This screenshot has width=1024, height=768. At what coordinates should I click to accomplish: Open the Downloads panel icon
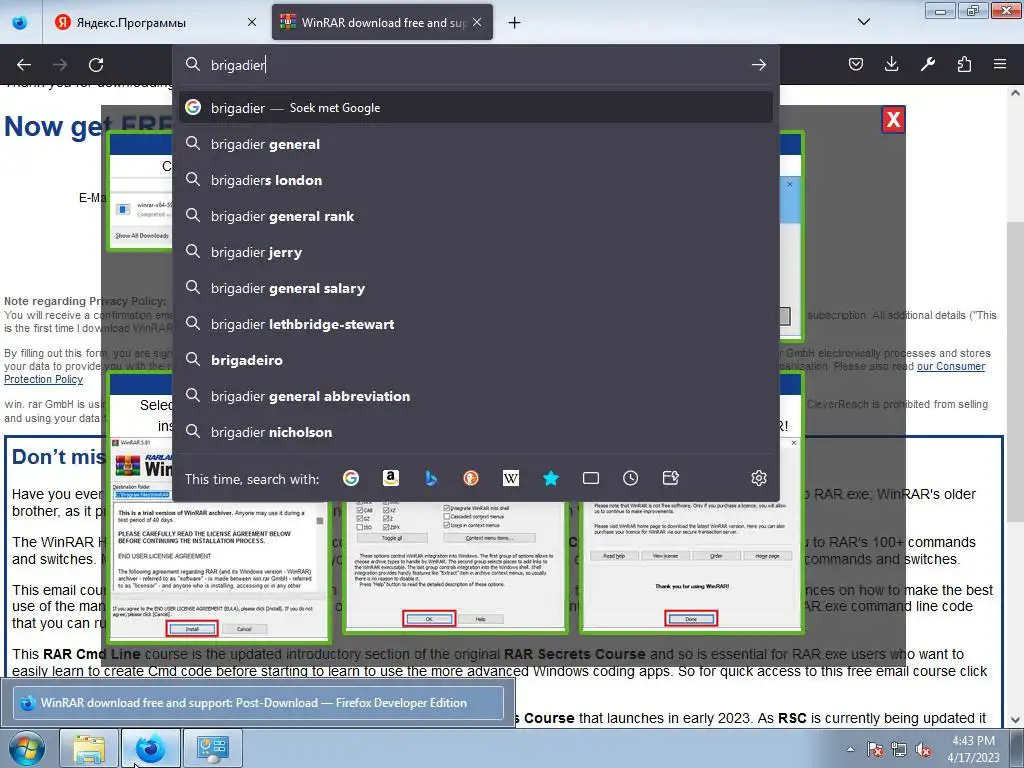coord(891,64)
